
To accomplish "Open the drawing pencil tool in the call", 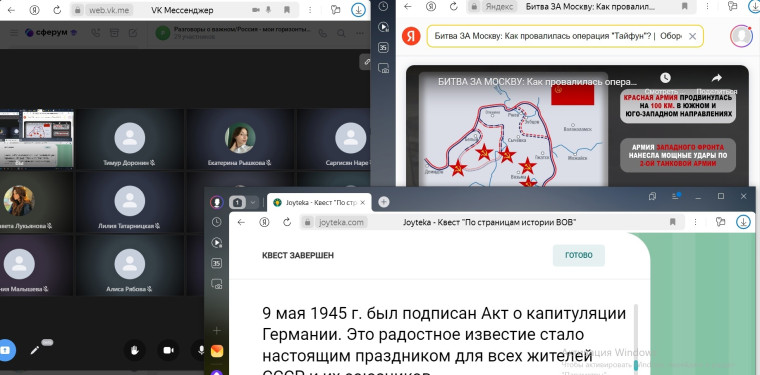I will click(35, 350).
